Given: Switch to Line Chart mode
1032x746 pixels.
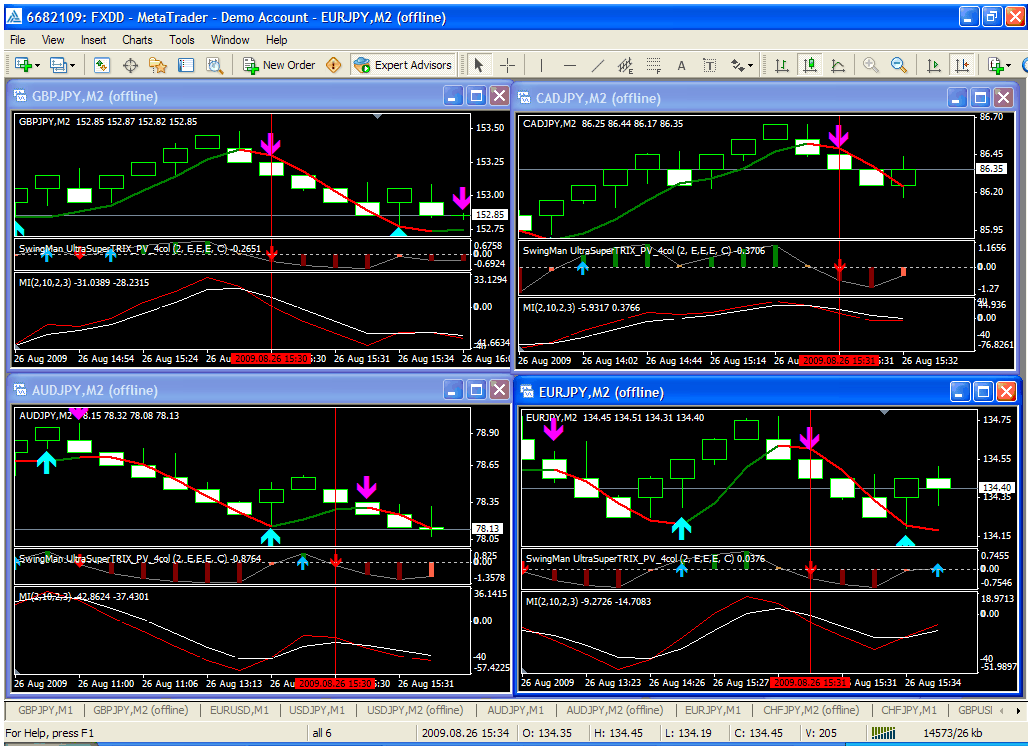Looking at the screenshot, I should point(838,65).
